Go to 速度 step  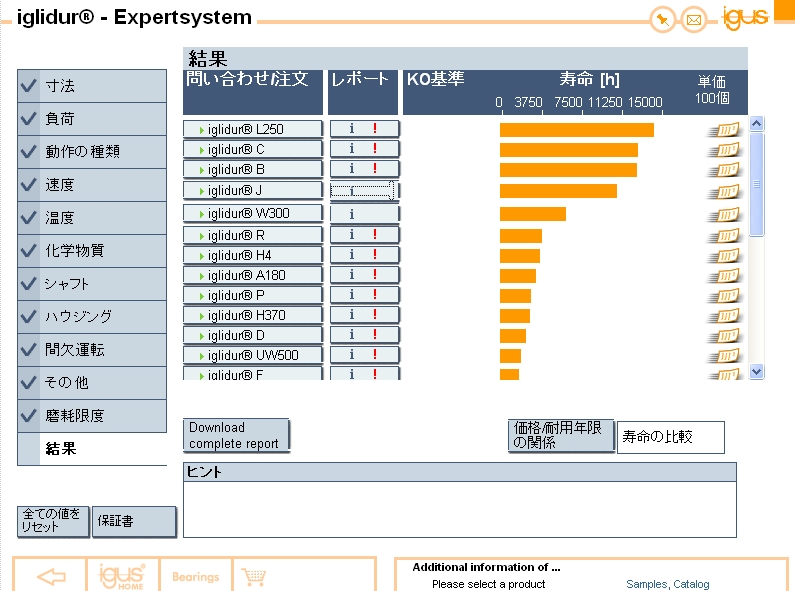click(x=92, y=185)
